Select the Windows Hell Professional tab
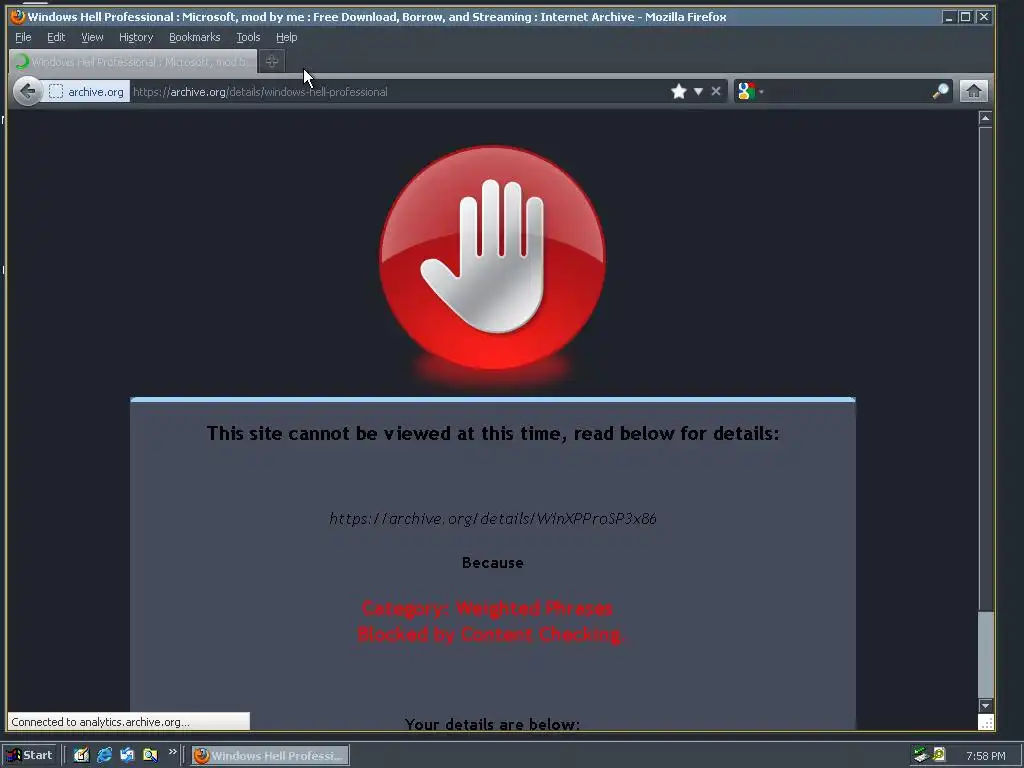1024x768 pixels. click(x=133, y=61)
